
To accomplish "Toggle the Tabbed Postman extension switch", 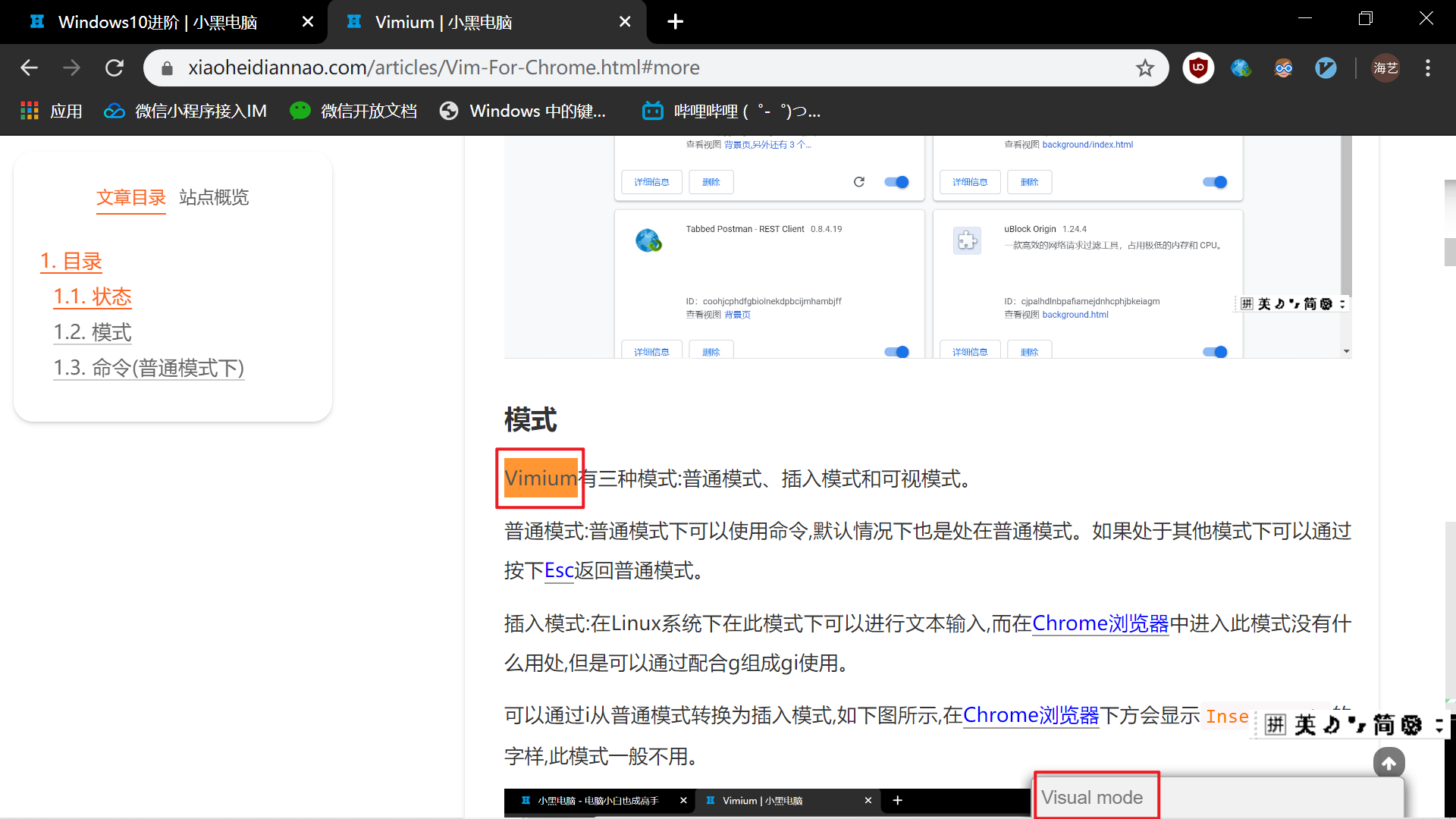I will [896, 352].
